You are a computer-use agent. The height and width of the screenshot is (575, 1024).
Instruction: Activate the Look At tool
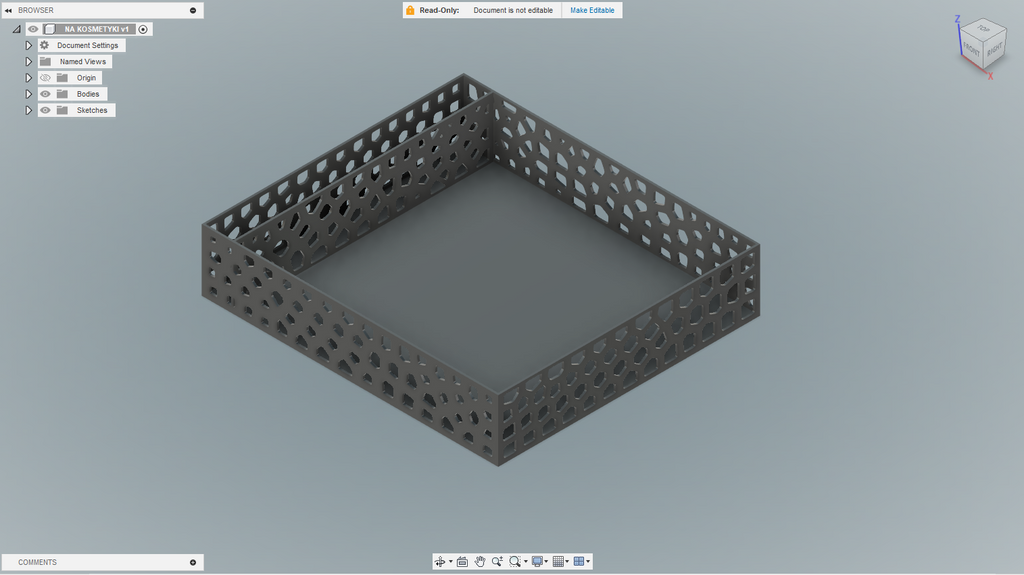tap(462, 561)
